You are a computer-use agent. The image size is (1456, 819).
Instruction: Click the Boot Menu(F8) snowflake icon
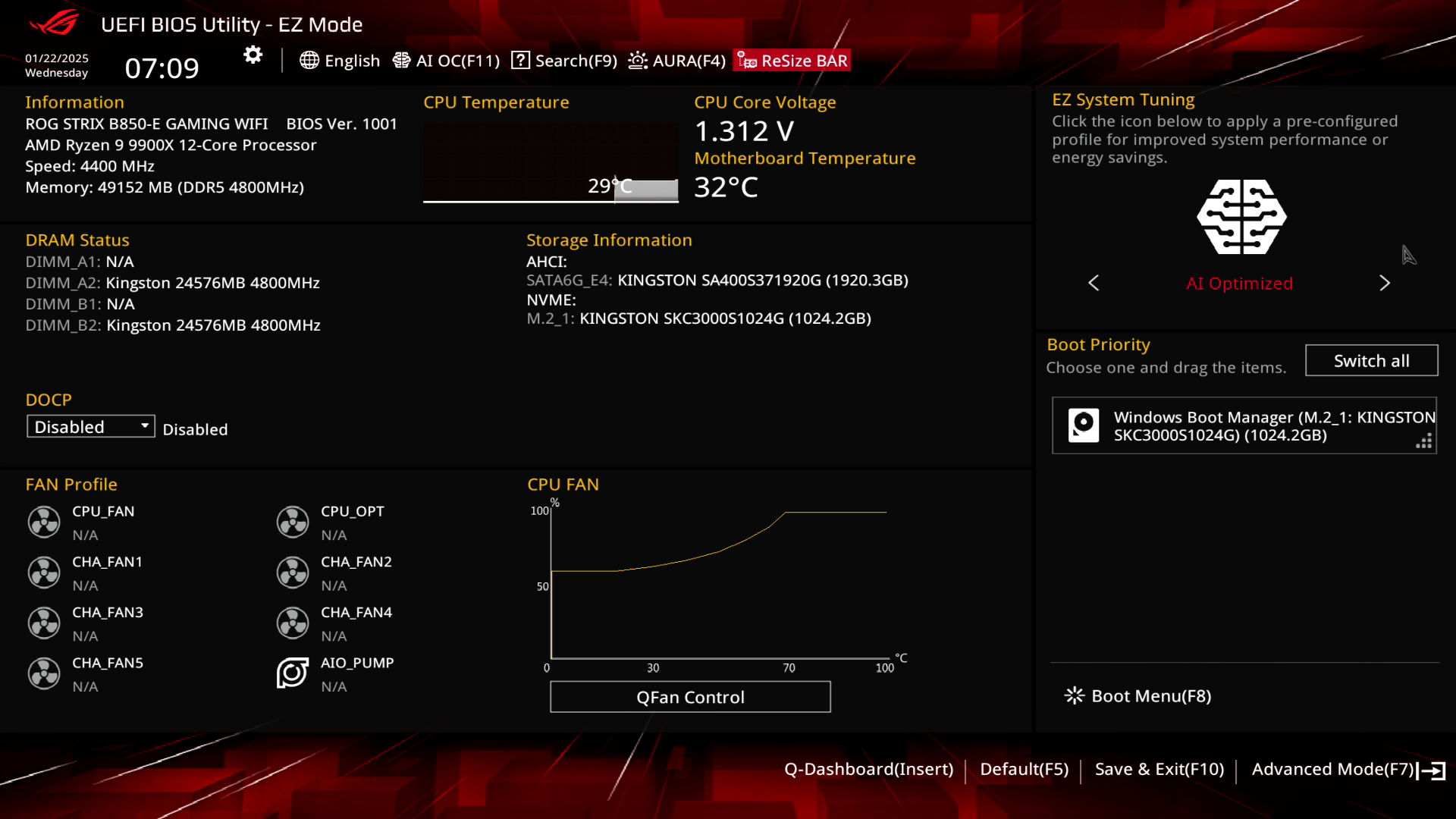tap(1074, 695)
